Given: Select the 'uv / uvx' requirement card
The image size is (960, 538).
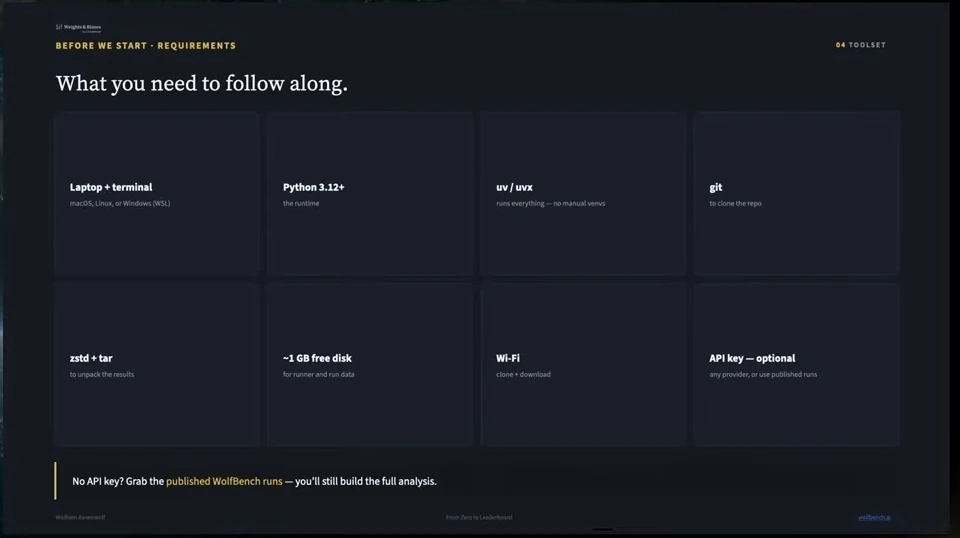Looking at the screenshot, I should 583,193.
